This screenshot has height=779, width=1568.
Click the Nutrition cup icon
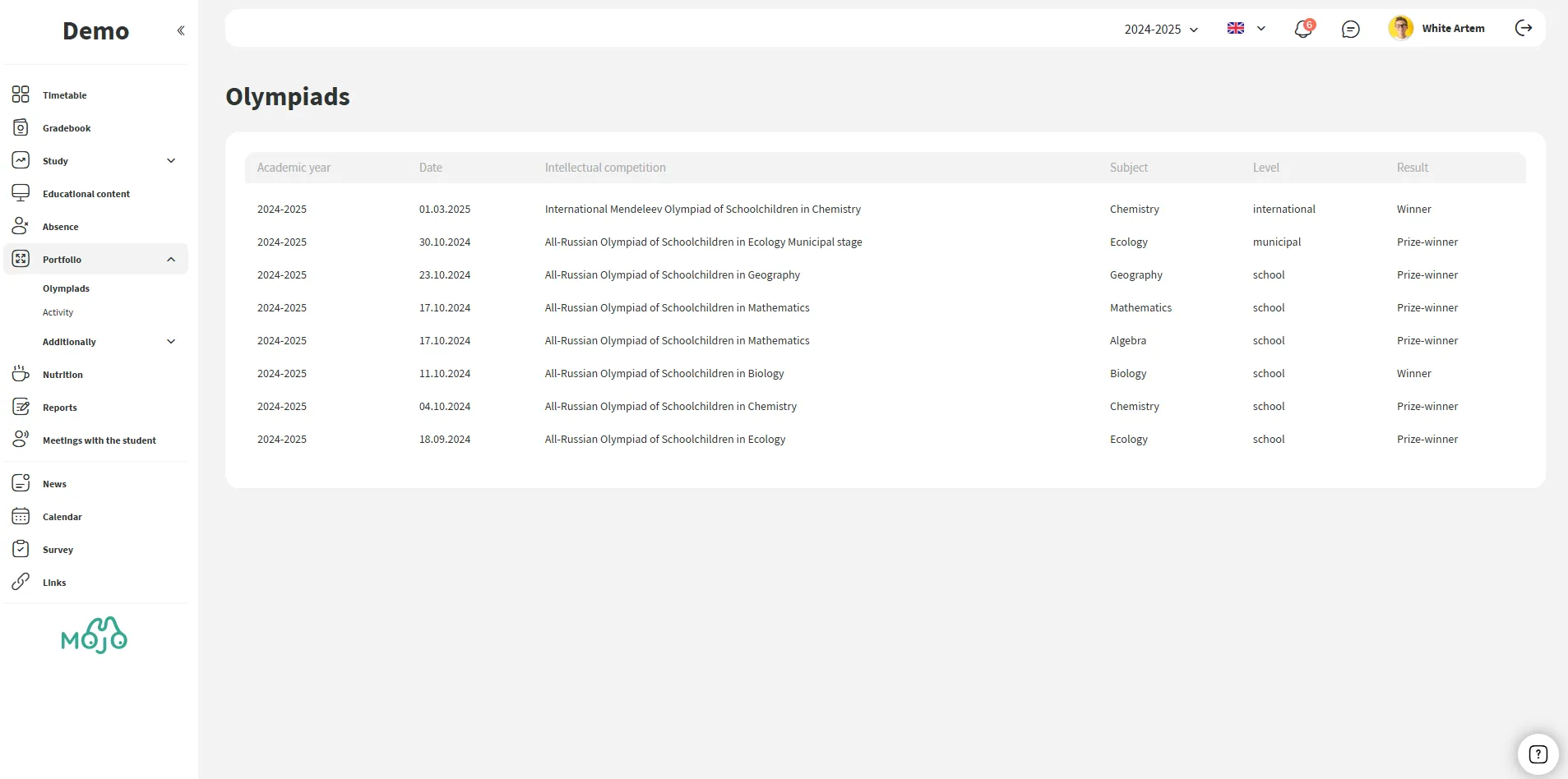pos(21,374)
